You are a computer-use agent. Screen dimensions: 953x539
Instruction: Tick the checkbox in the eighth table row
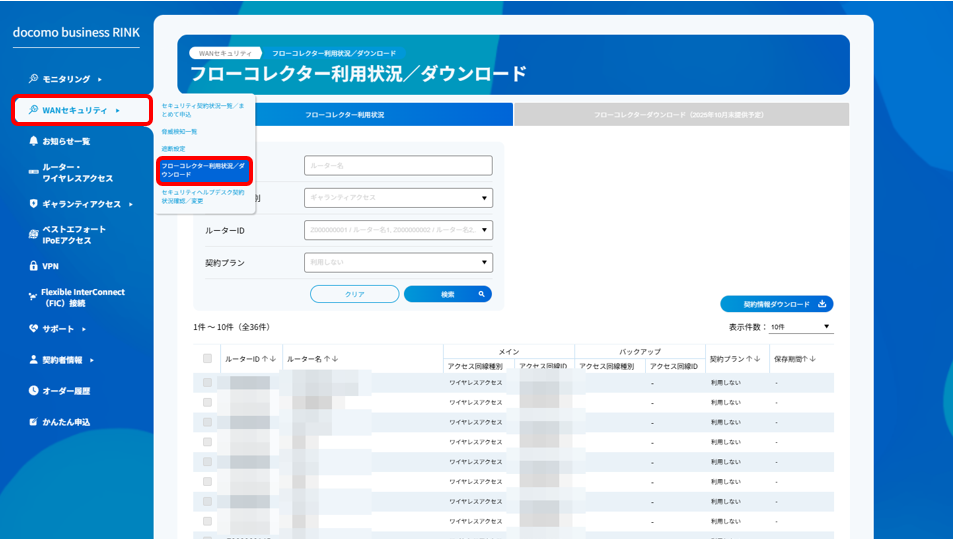(x=207, y=521)
